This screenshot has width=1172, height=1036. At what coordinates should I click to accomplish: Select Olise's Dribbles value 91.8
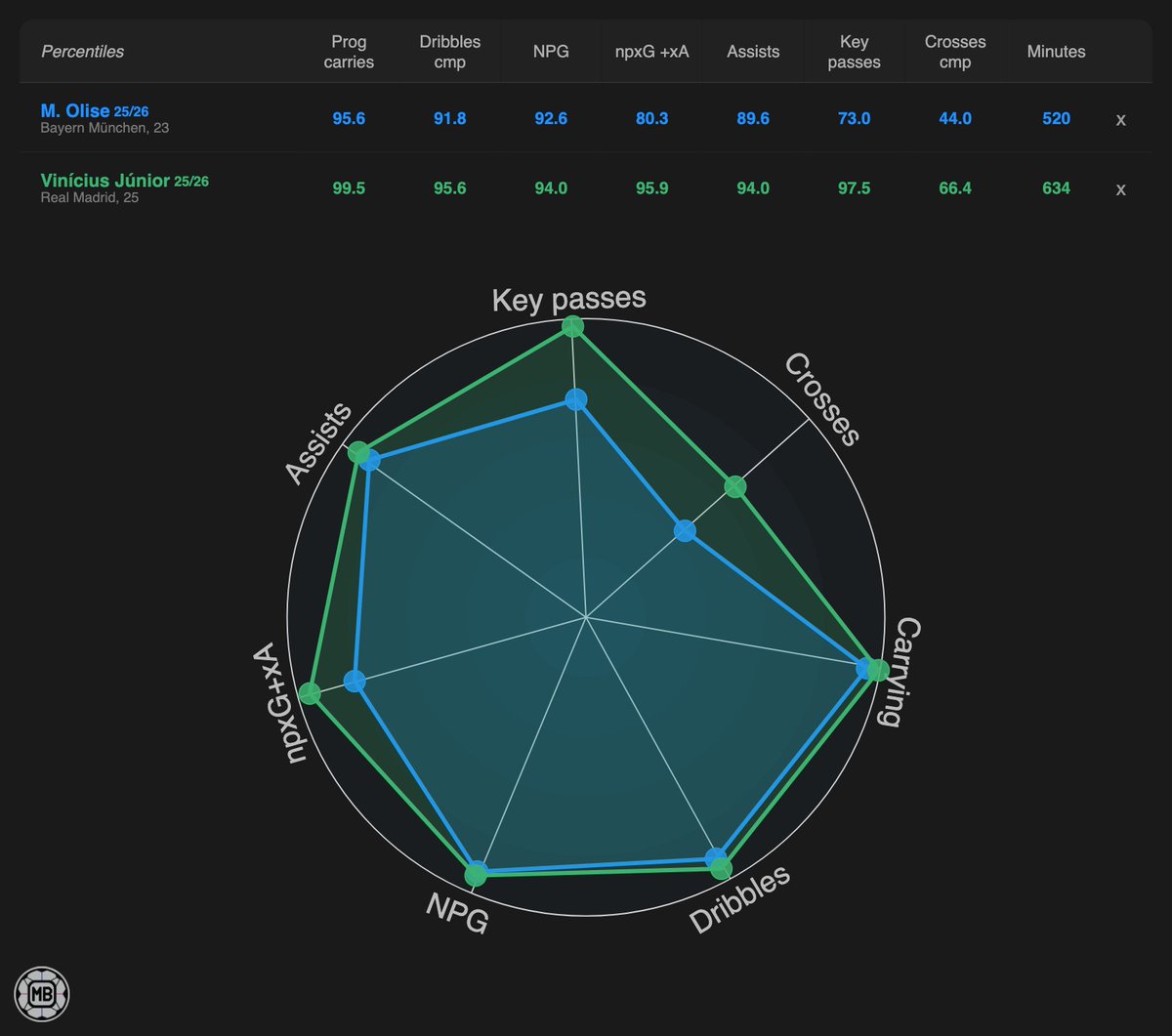tap(450, 118)
